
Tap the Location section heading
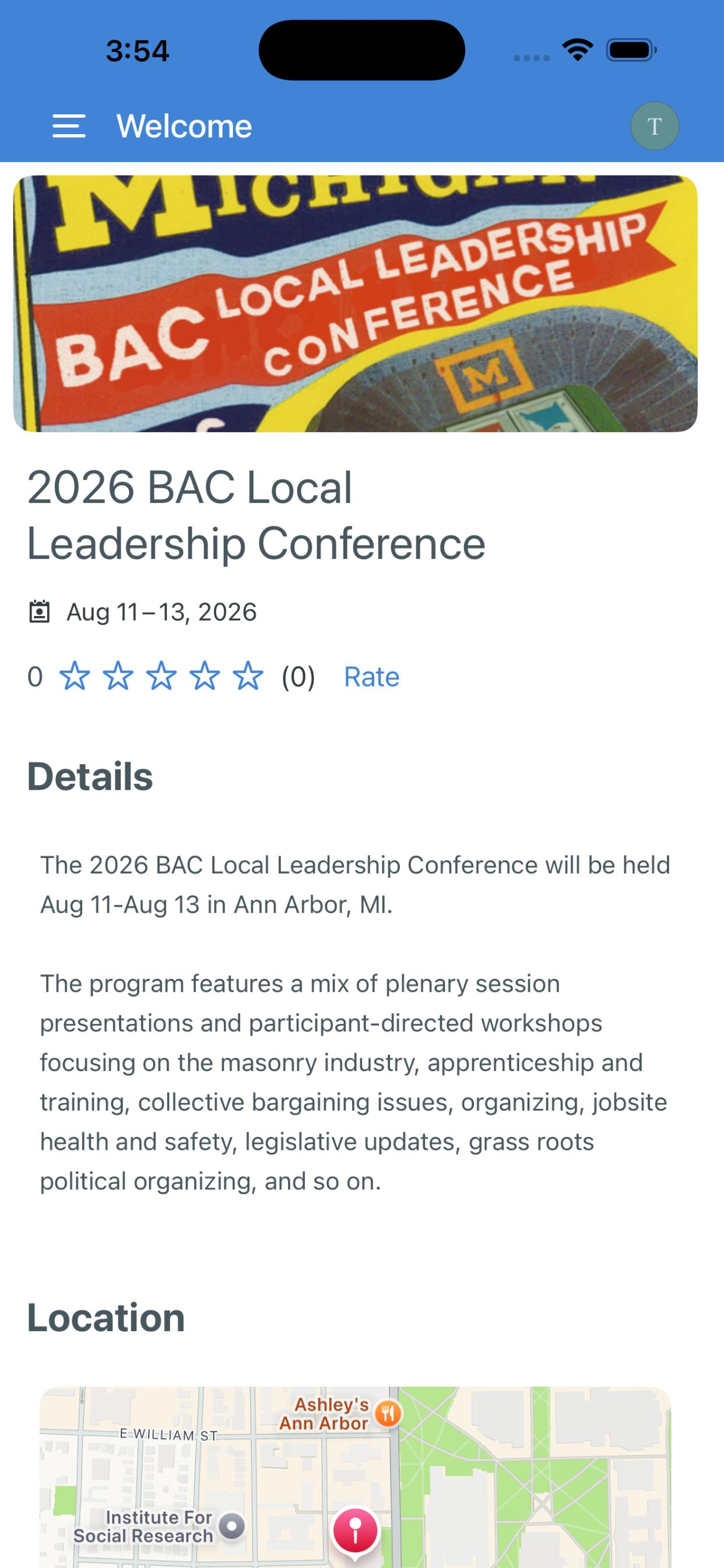coord(106,1318)
